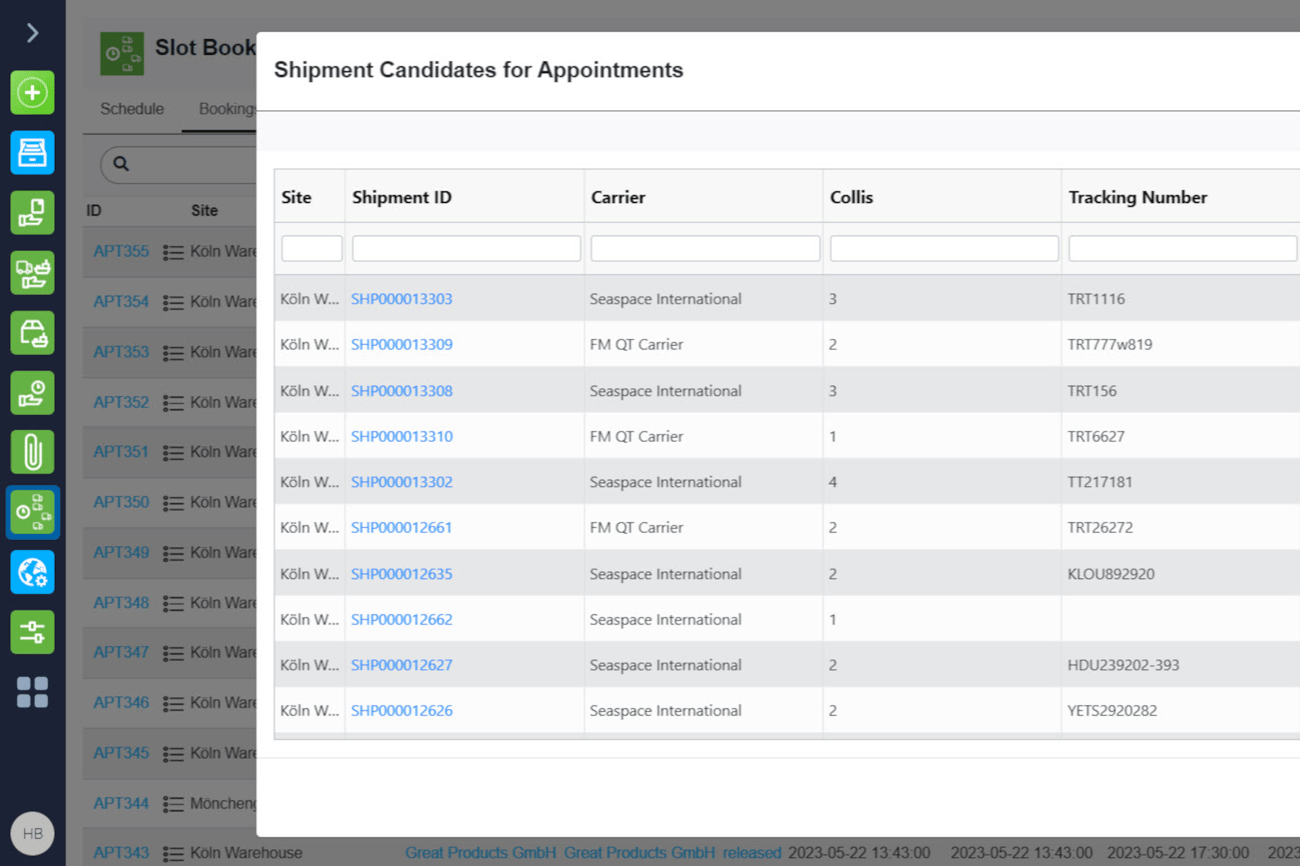Viewport: 1300px width, 866px height.
Task: Switch to the Schedule tab
Action: (132, 109)
